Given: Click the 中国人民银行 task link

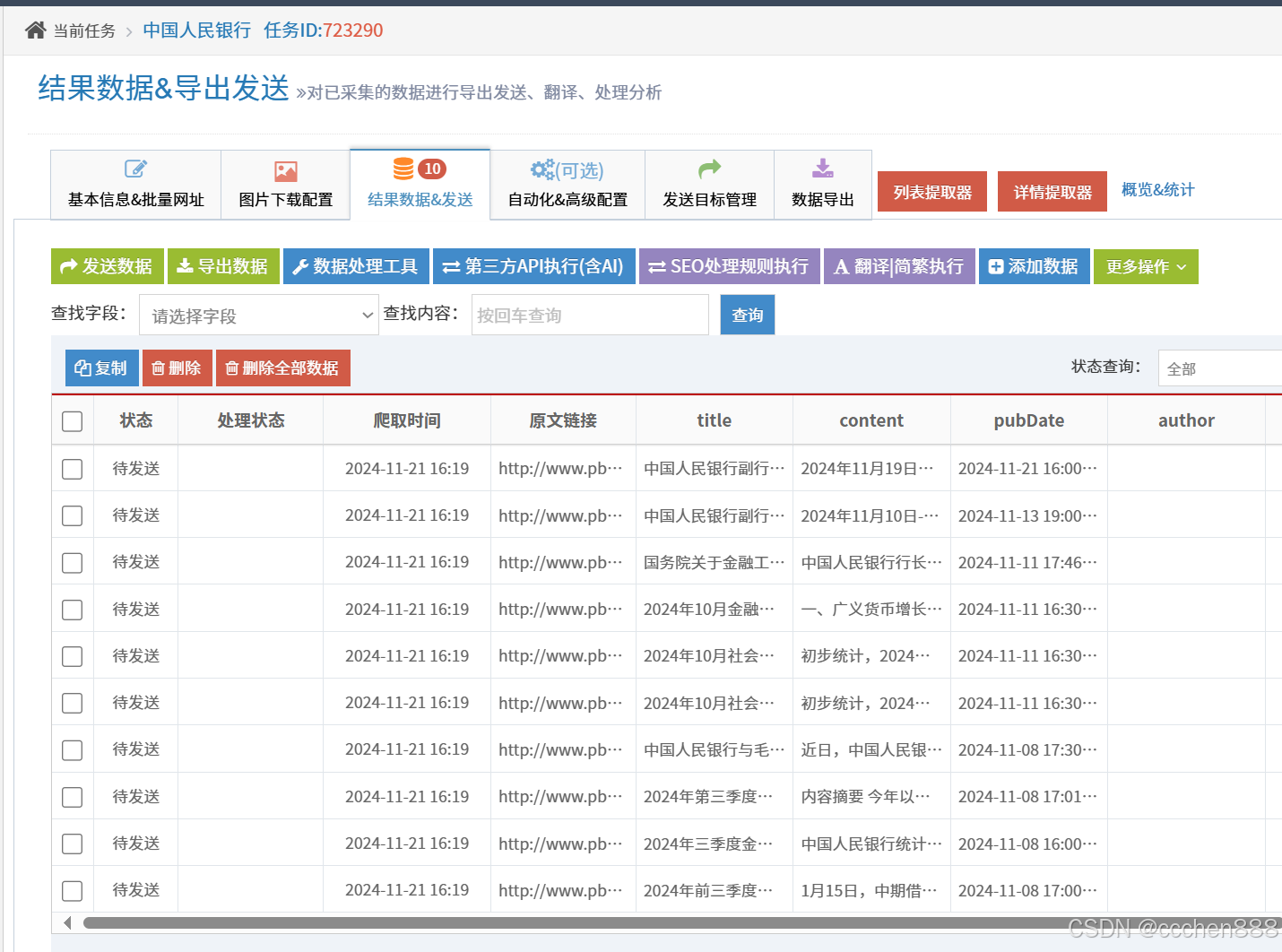Looking at the screenshot, I should [197, 30].
